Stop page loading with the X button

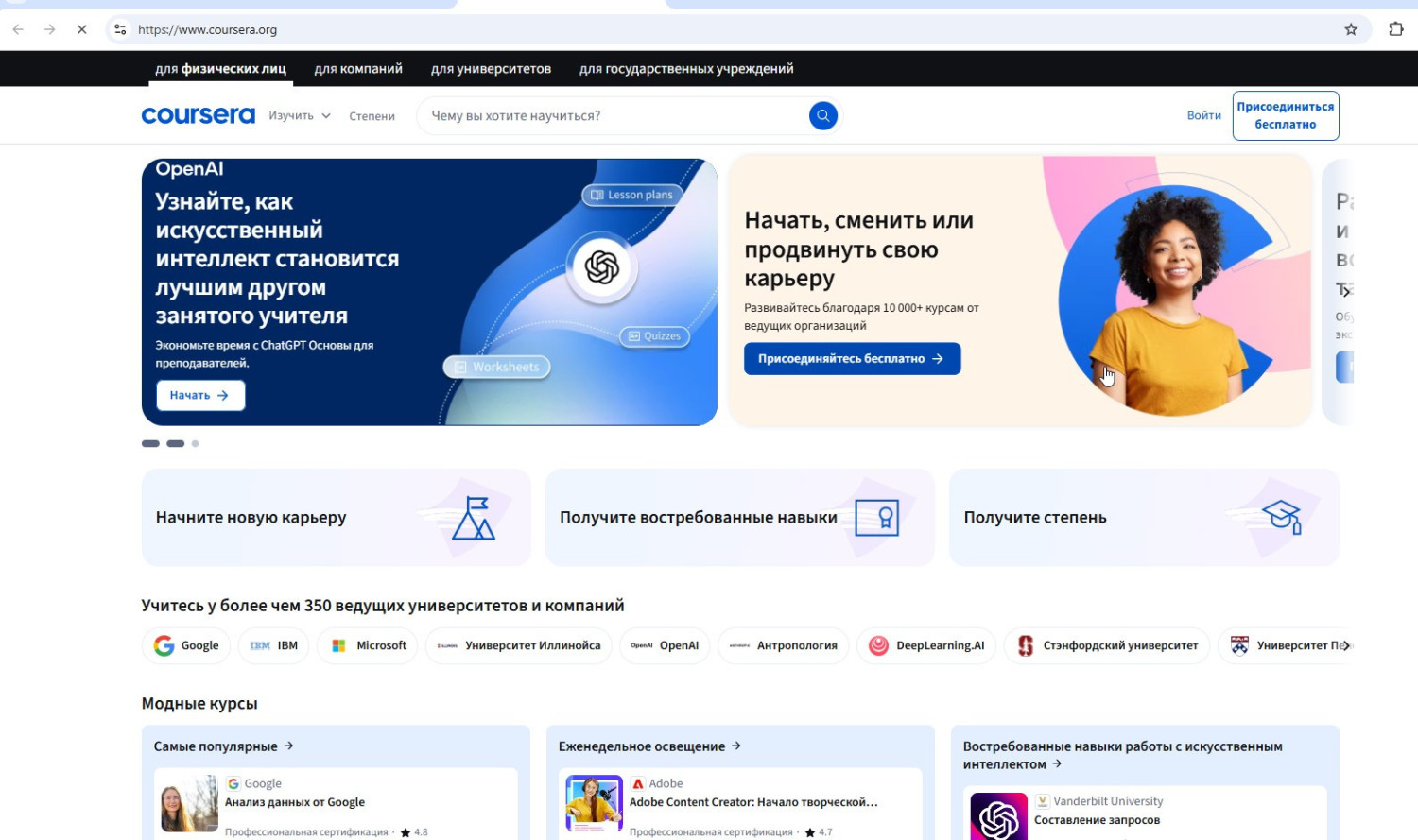point(81,29)
